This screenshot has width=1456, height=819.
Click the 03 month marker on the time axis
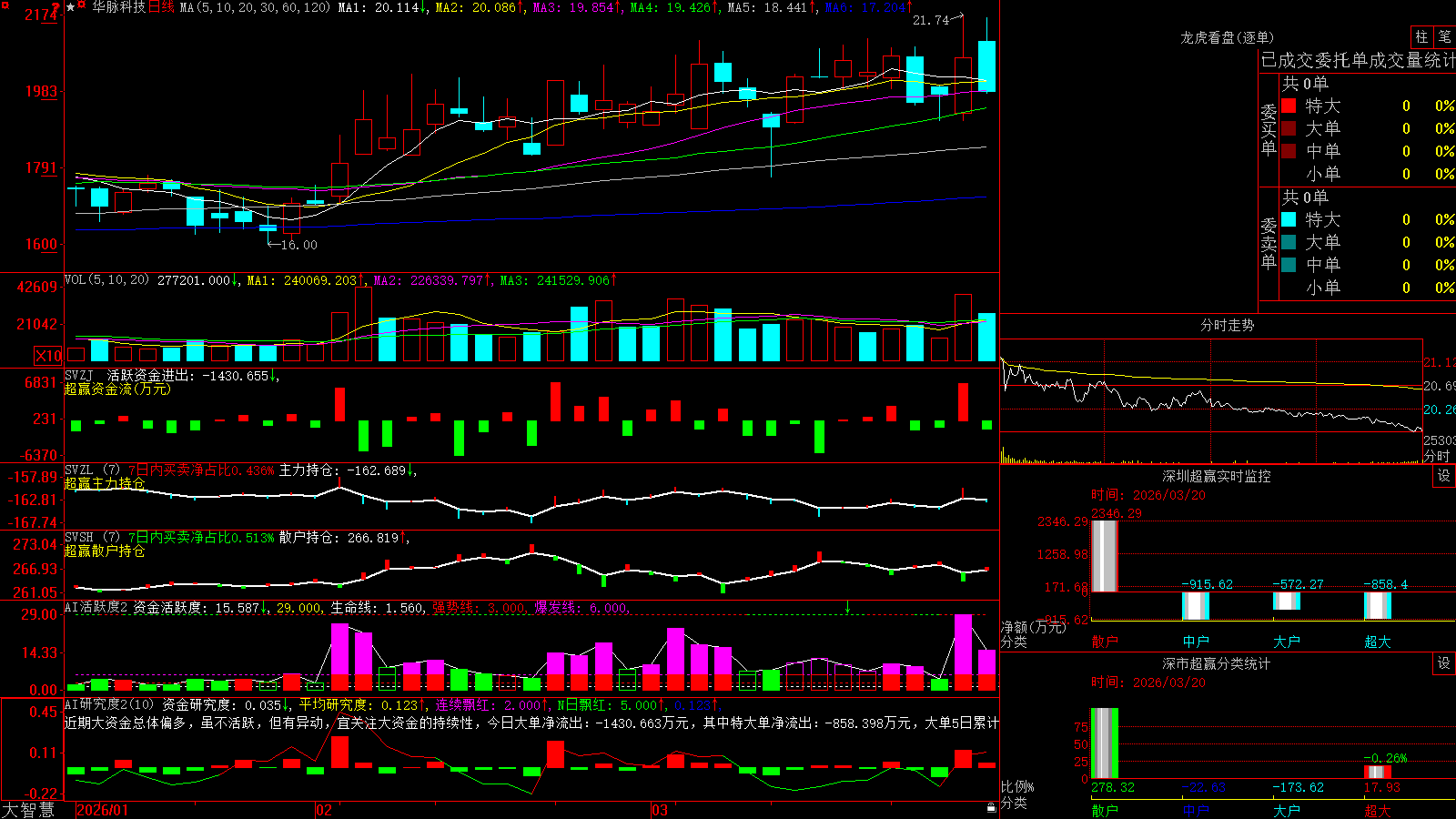click(660, 810)
